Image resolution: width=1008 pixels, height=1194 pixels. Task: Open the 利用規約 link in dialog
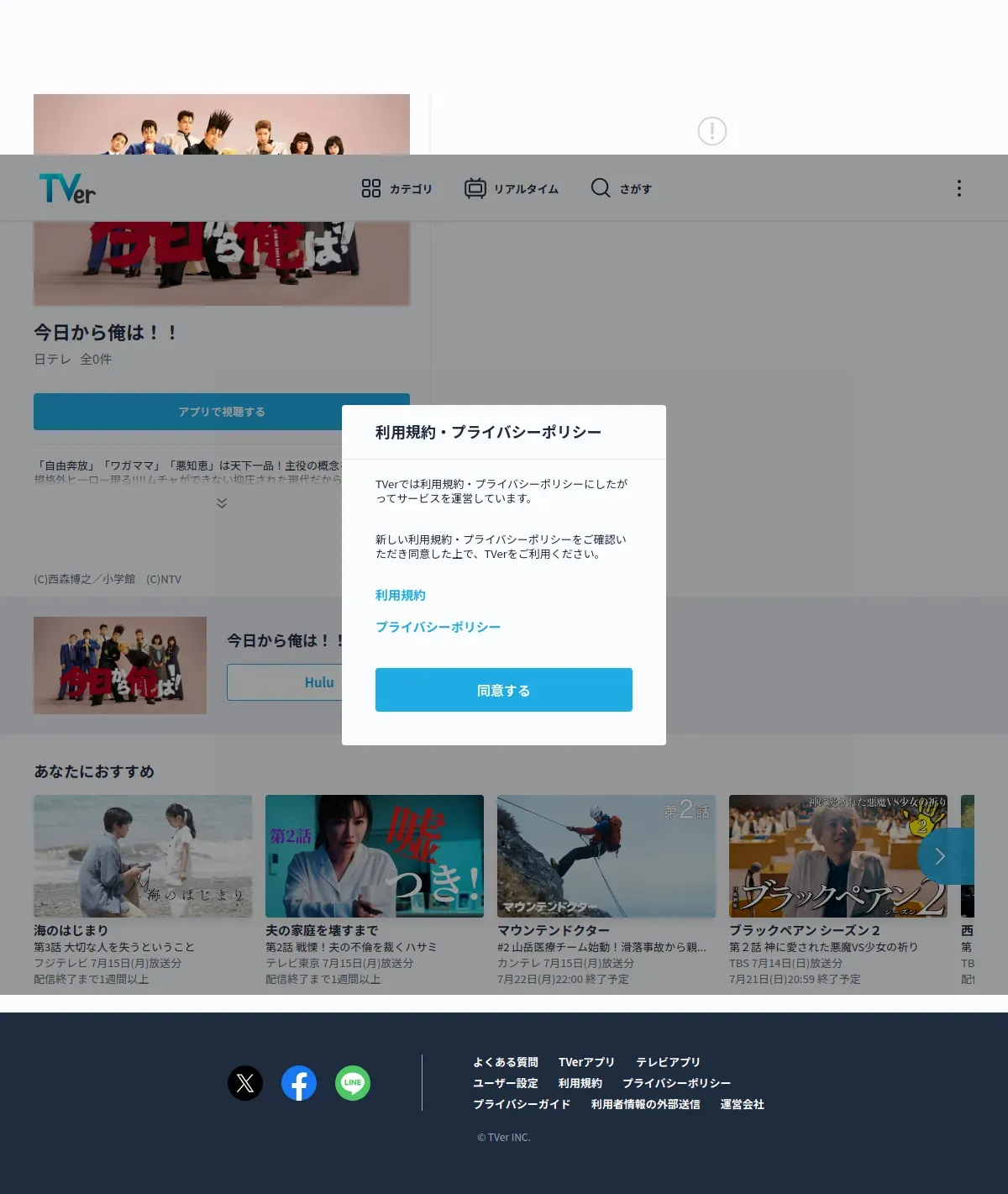pyautogui.click(x=401, y=595)
